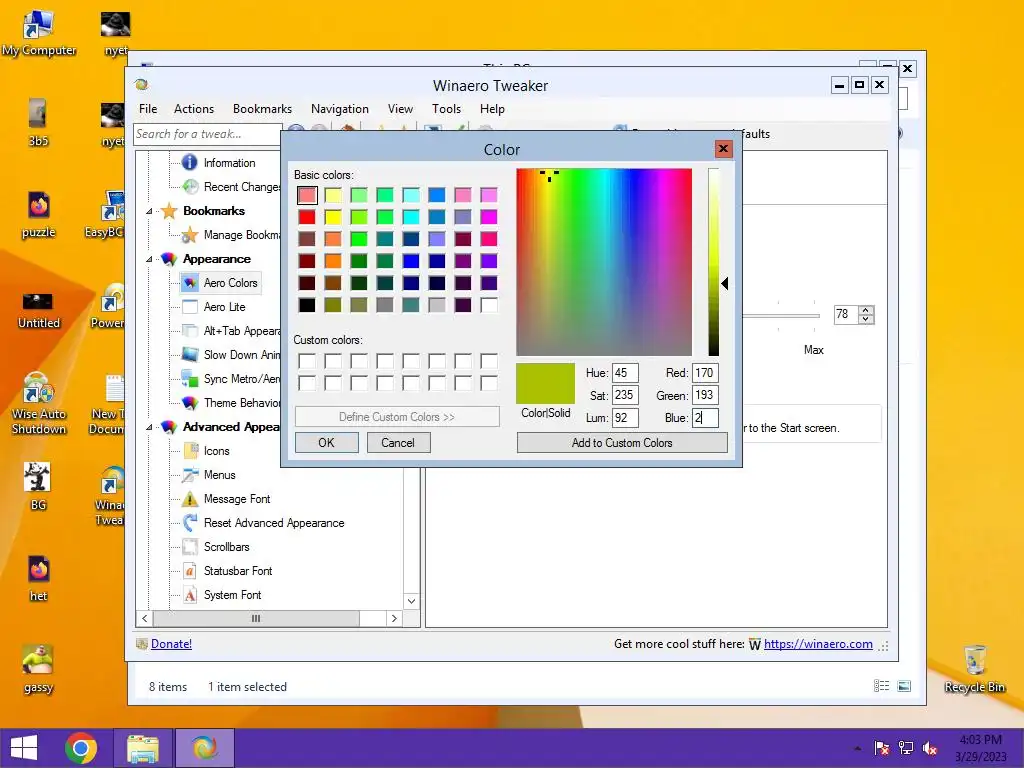Open the Tools menu

tap(447, 109)
